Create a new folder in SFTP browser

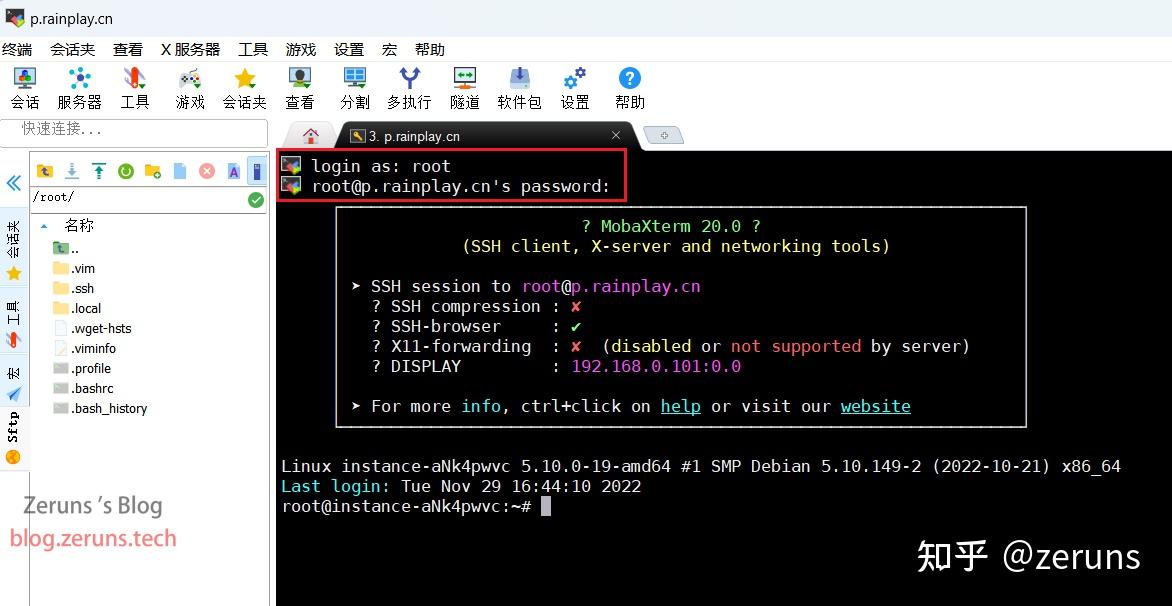coord(152,171)
